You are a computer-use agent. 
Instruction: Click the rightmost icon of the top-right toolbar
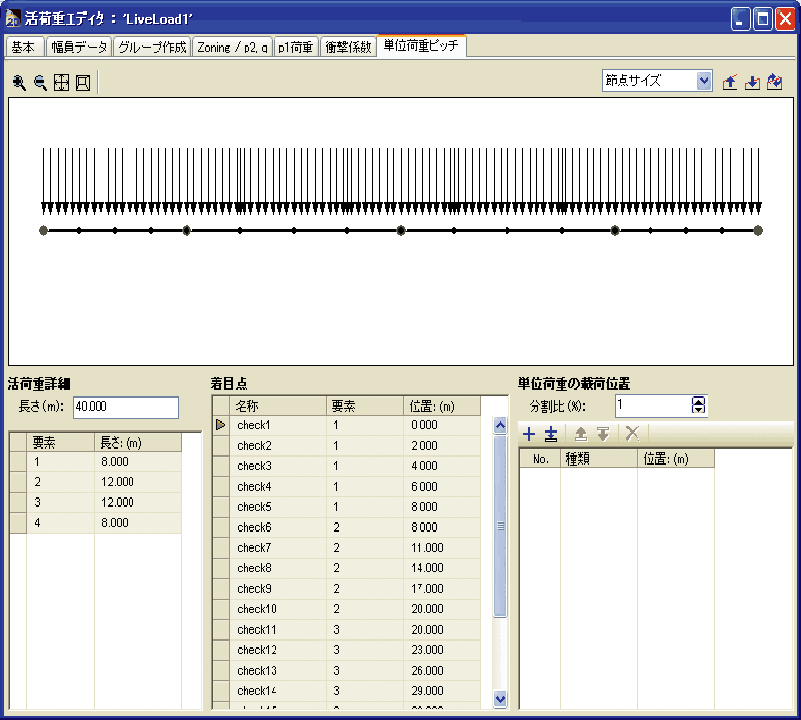tap(774, 82)
